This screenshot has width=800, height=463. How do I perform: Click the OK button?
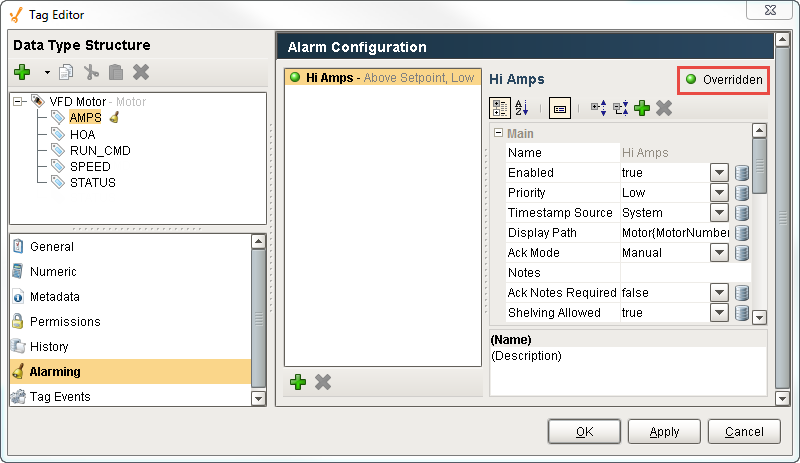(584, 432)
